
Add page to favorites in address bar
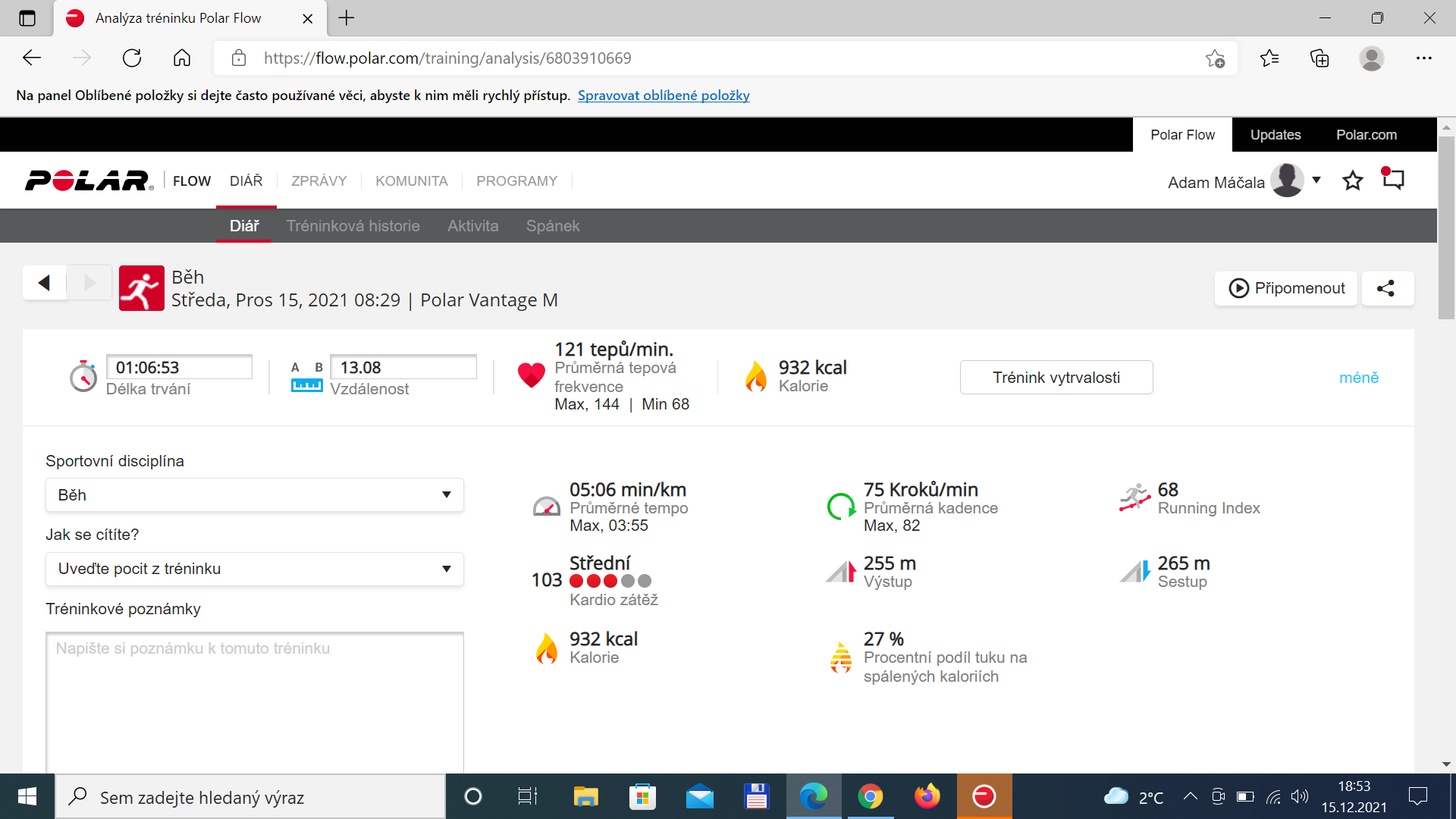[x=1215, y=58]
